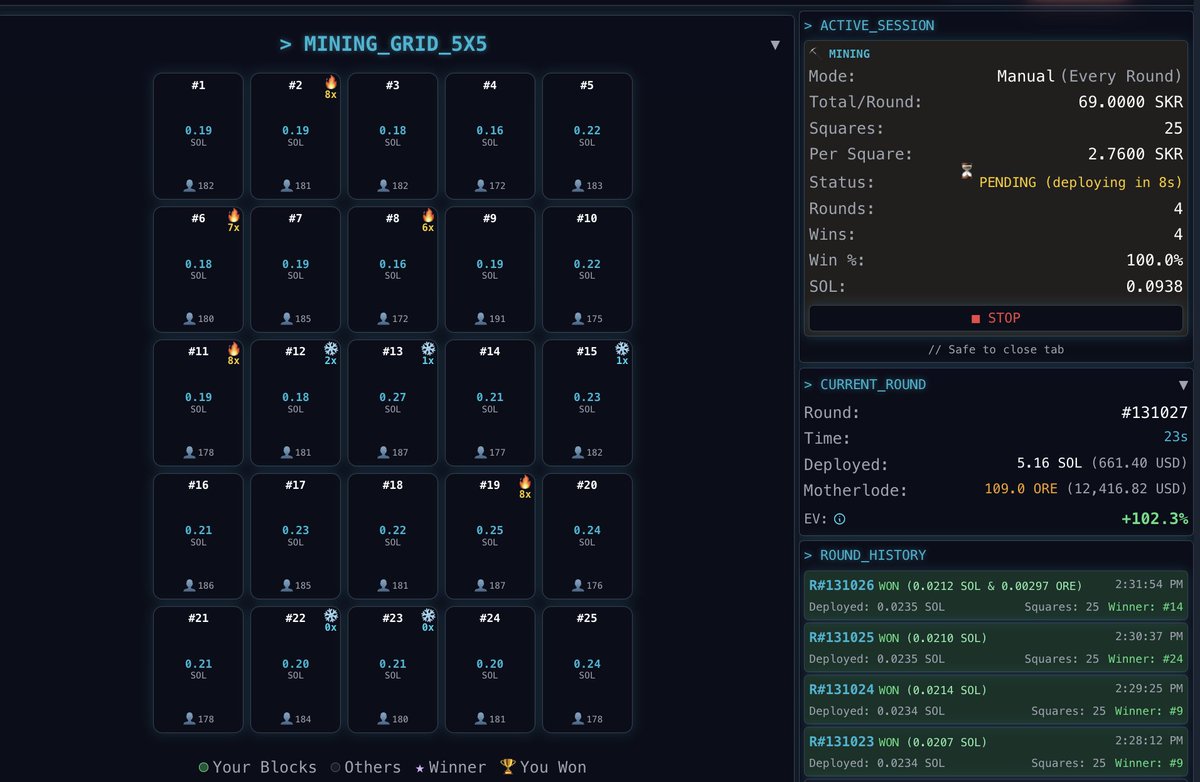Click the fire streak icon on block #2
This screenshot has height=782, width=1200.
pos(331,82)
